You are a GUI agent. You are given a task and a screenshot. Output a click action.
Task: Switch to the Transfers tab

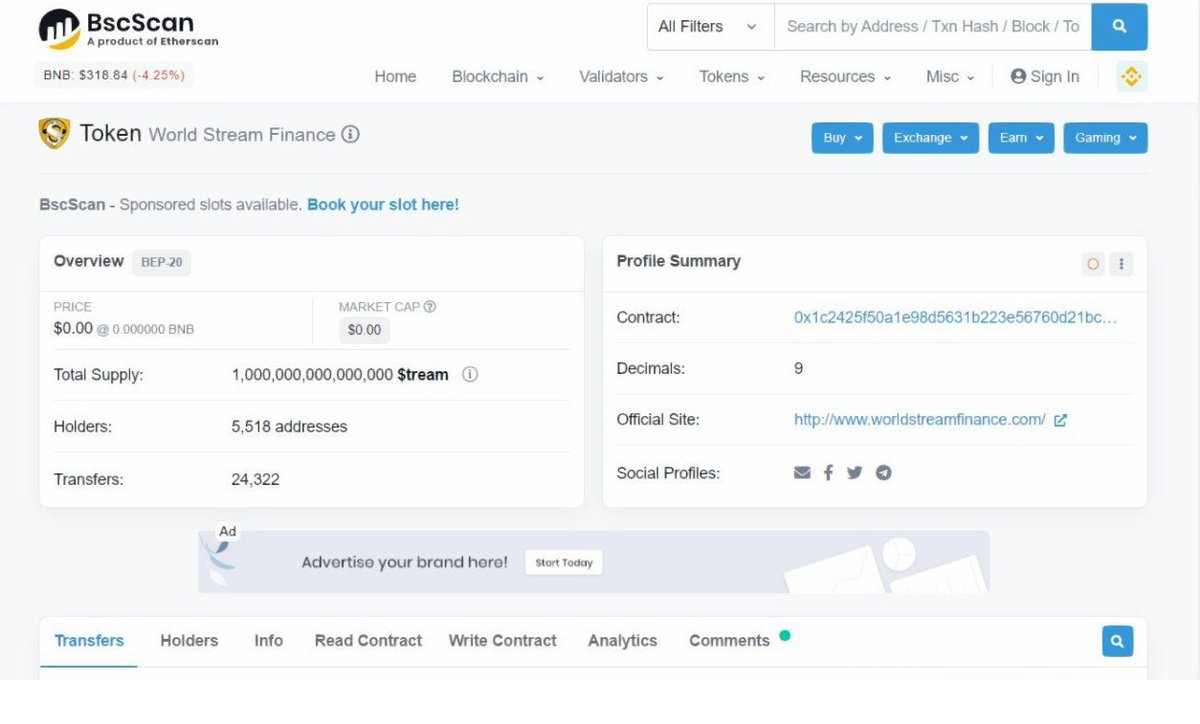[89, 641]
